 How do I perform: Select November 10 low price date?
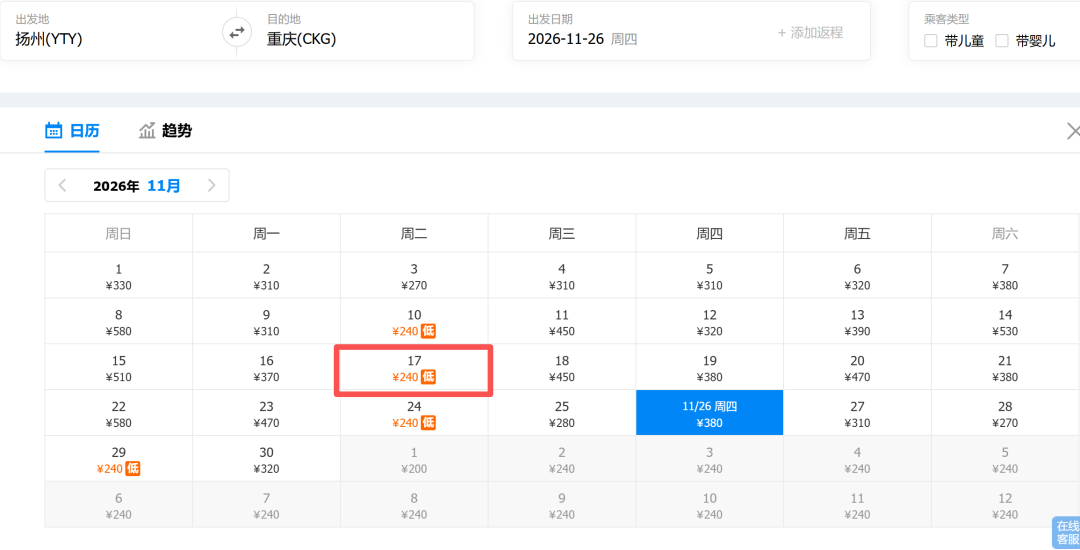(x=414, y=321)
